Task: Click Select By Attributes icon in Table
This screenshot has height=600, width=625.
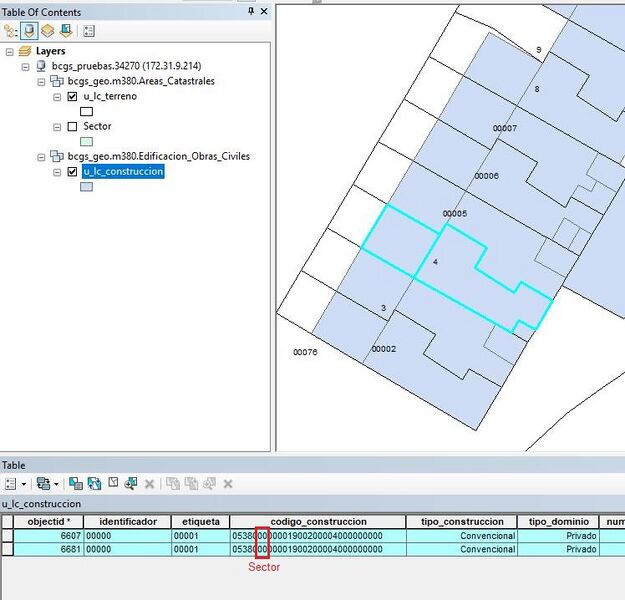Action: coord(76,484)
